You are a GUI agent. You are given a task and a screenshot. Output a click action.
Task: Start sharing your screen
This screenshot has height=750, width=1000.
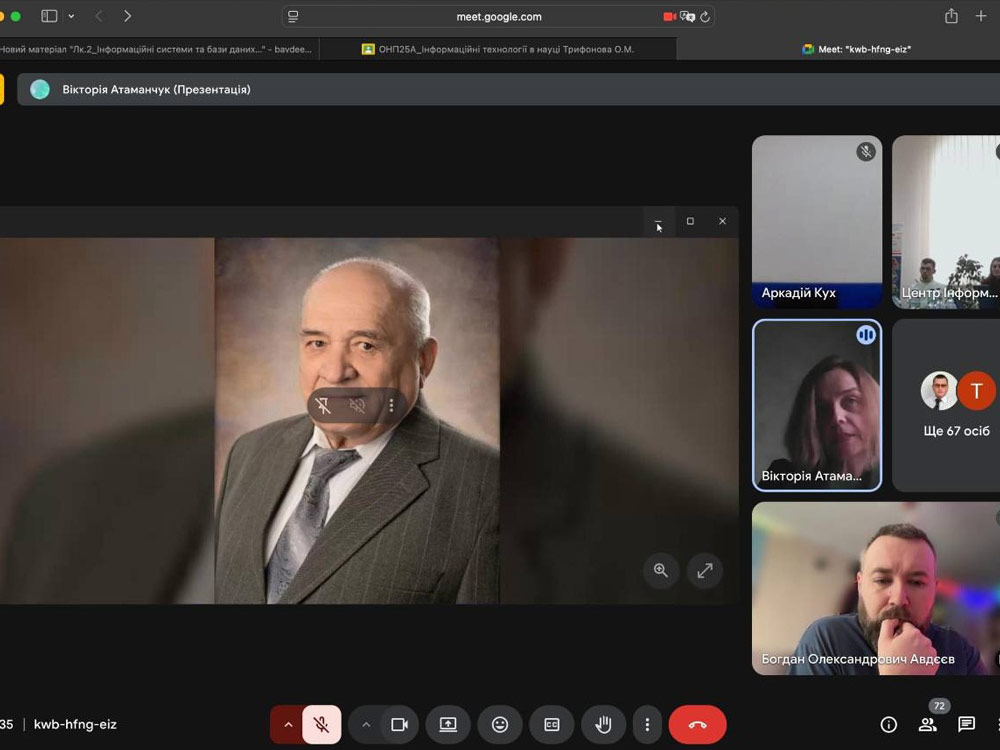pos(448,725)
